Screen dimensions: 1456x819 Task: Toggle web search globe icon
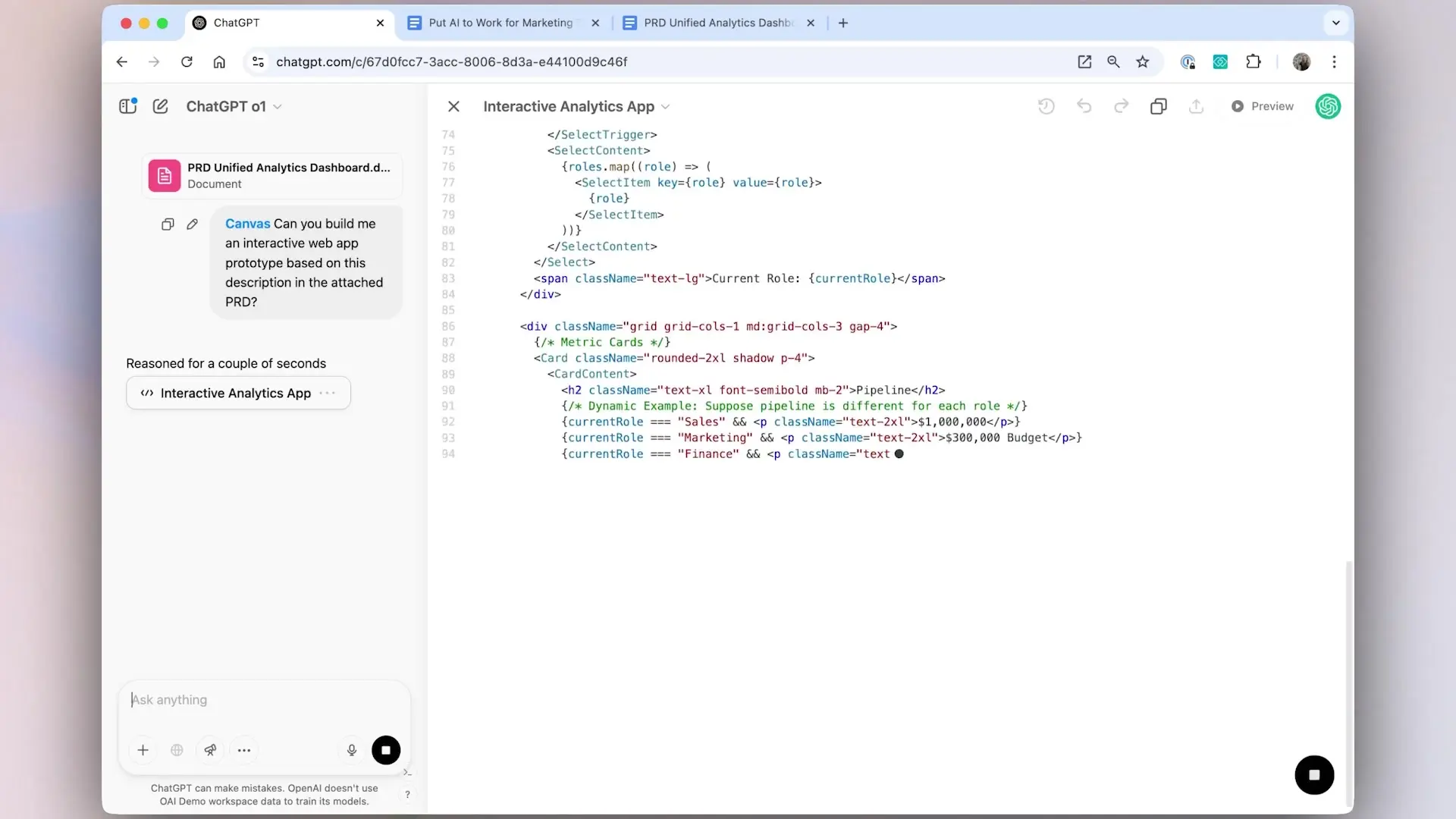[x=177, y=751]
